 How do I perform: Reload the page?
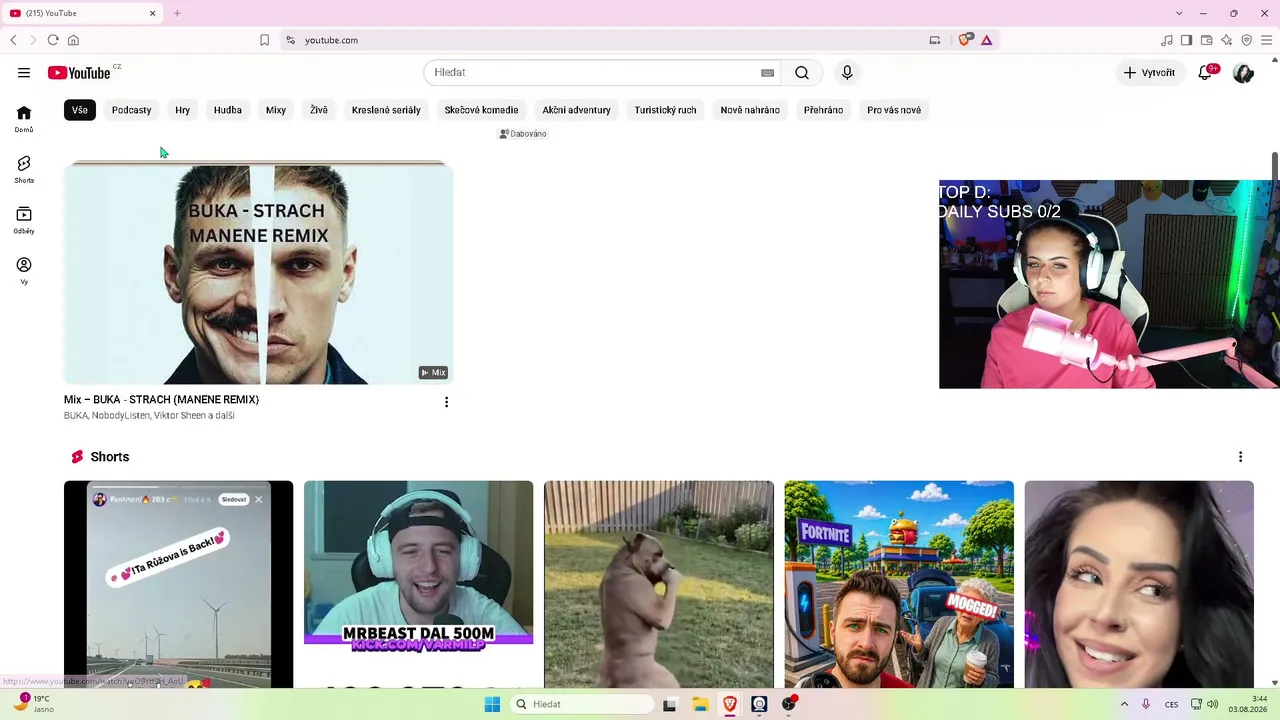(x=53, y=40)
